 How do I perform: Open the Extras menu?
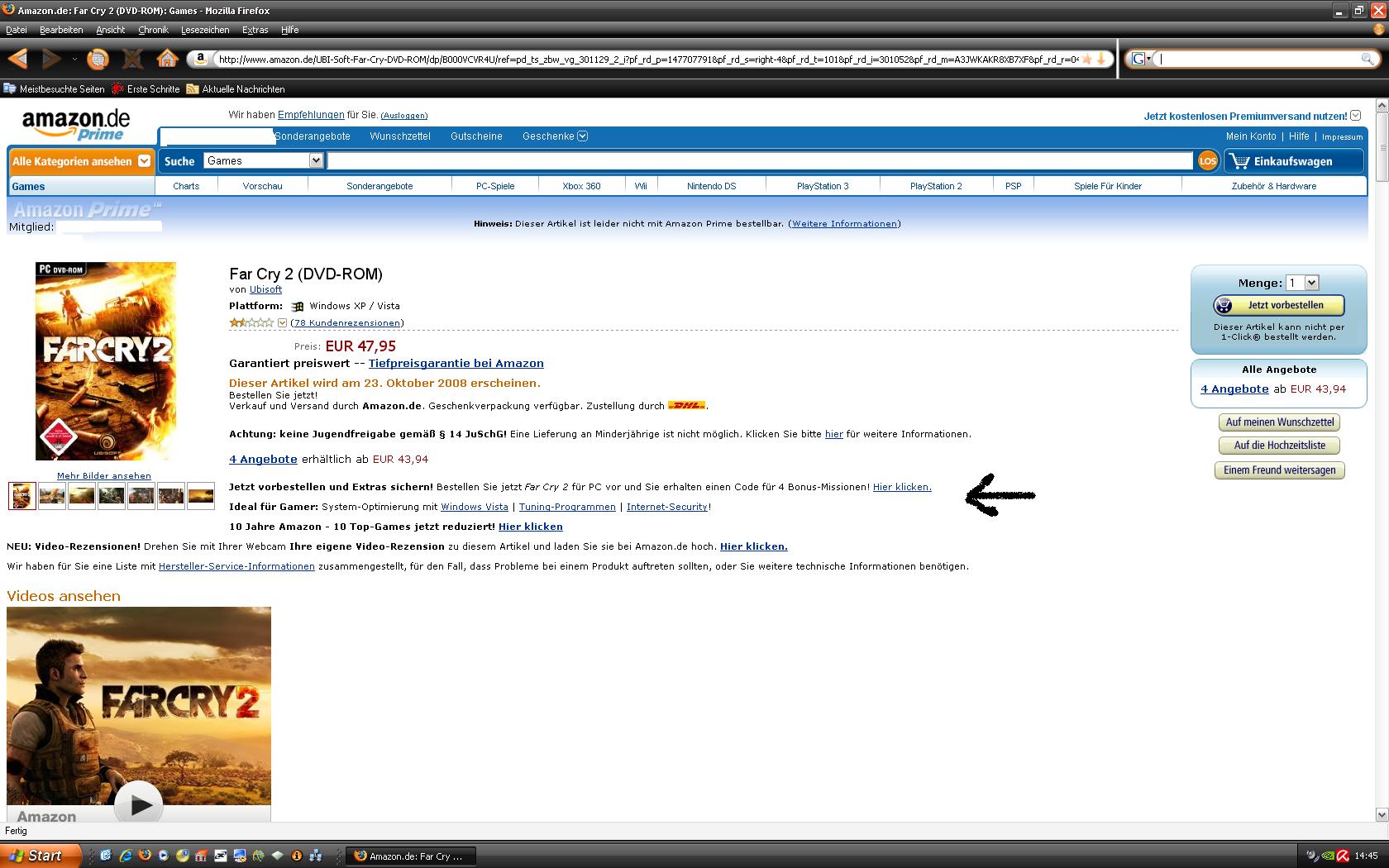[x=255, y=30]
